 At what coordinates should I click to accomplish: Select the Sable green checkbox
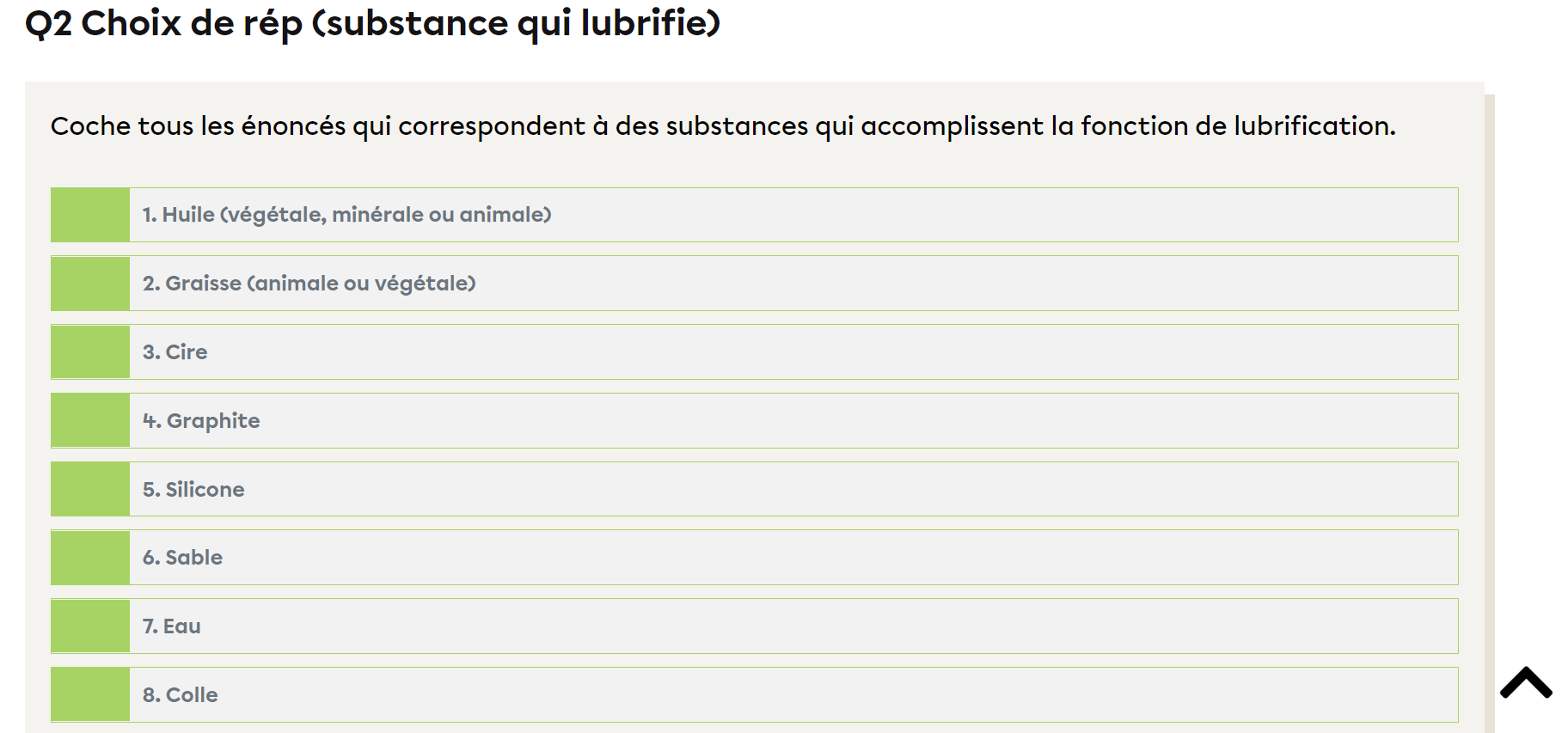pyautogui.click(x=90, y=558)
